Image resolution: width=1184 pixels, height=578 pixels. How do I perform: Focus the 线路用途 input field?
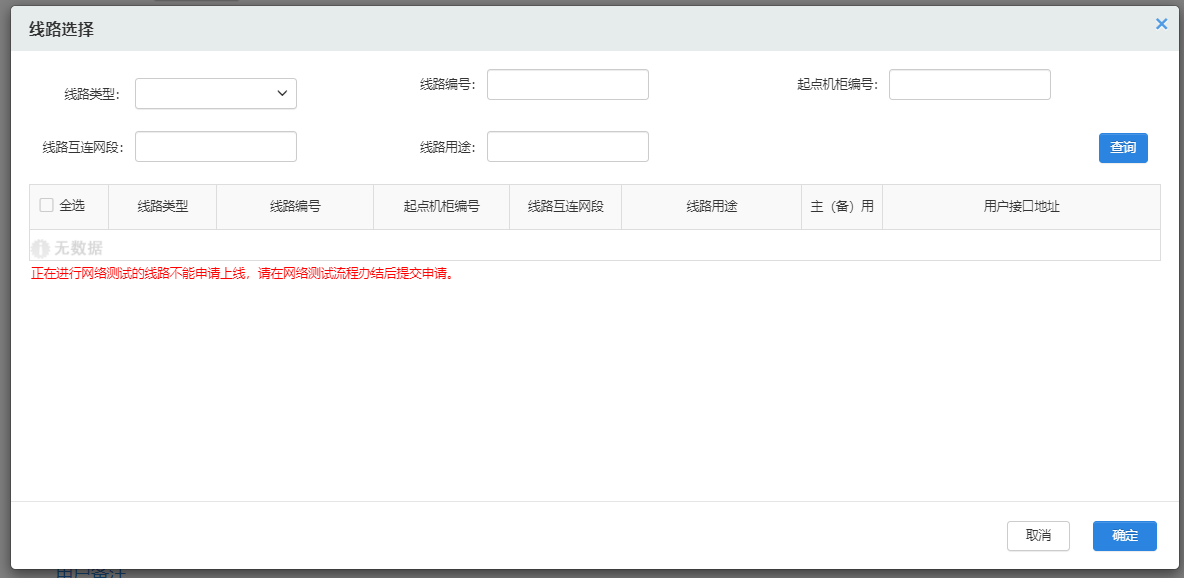click(568, 147)
